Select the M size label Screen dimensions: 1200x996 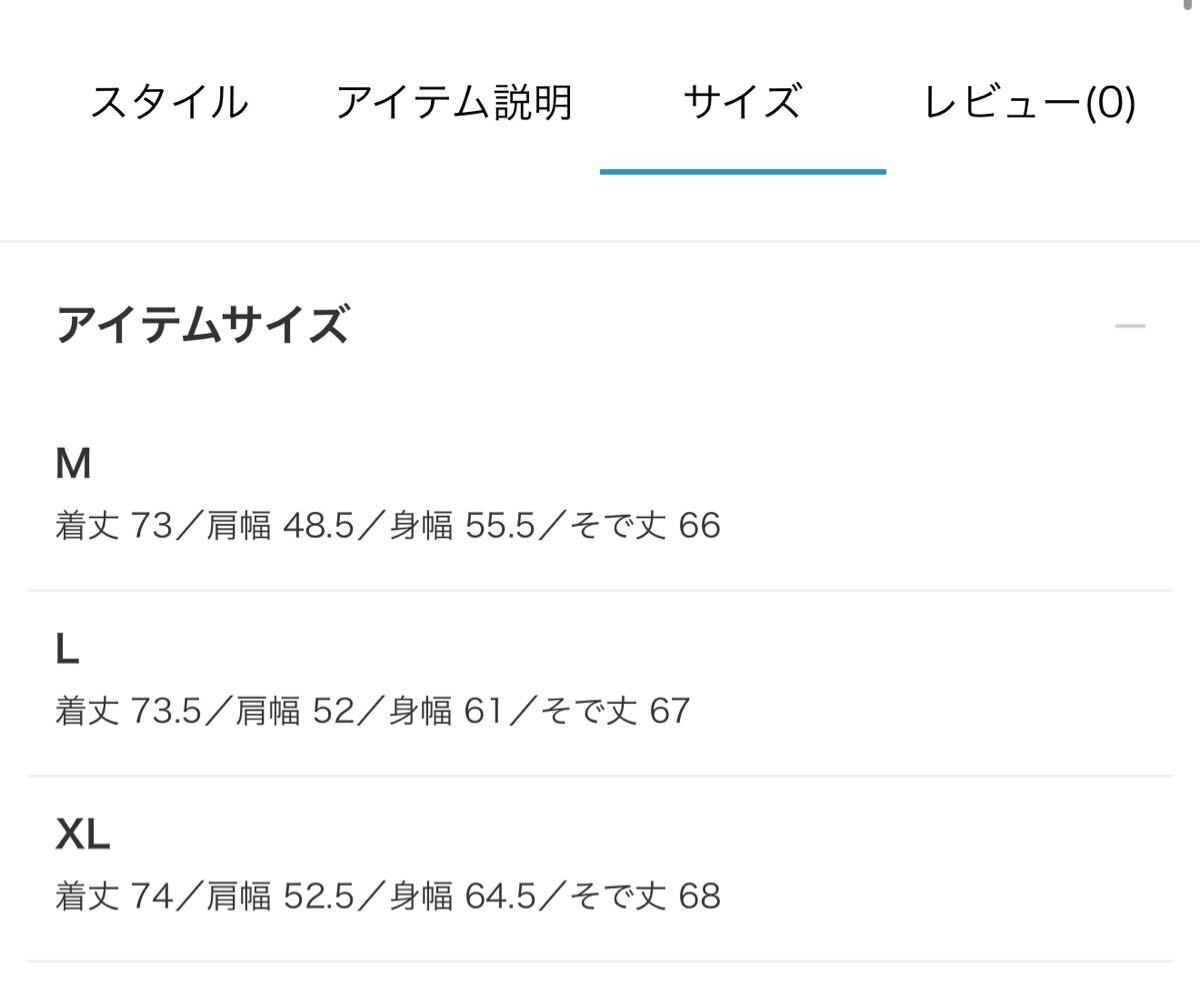[x=73, y=463]
